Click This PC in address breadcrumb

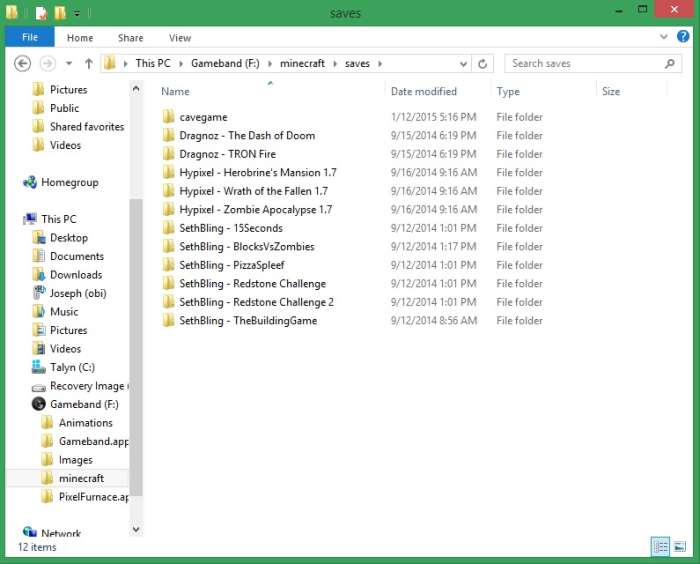point(153,63)
